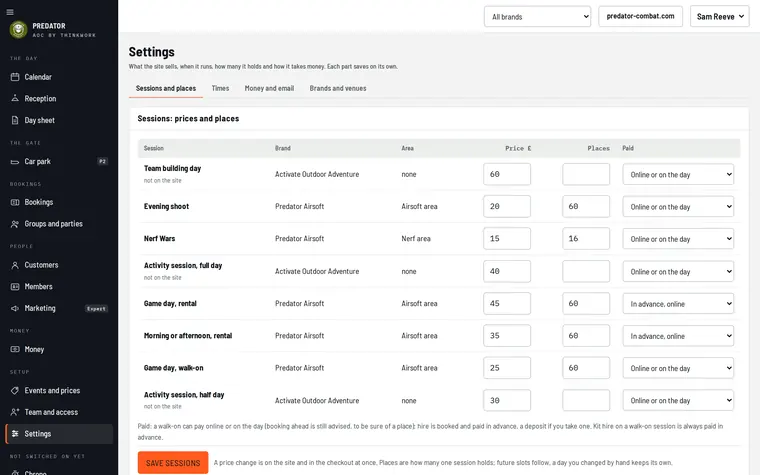Screen dimensions: 760x475
Task: Go to Calendar in the sidebar
Action: (59, 77)
